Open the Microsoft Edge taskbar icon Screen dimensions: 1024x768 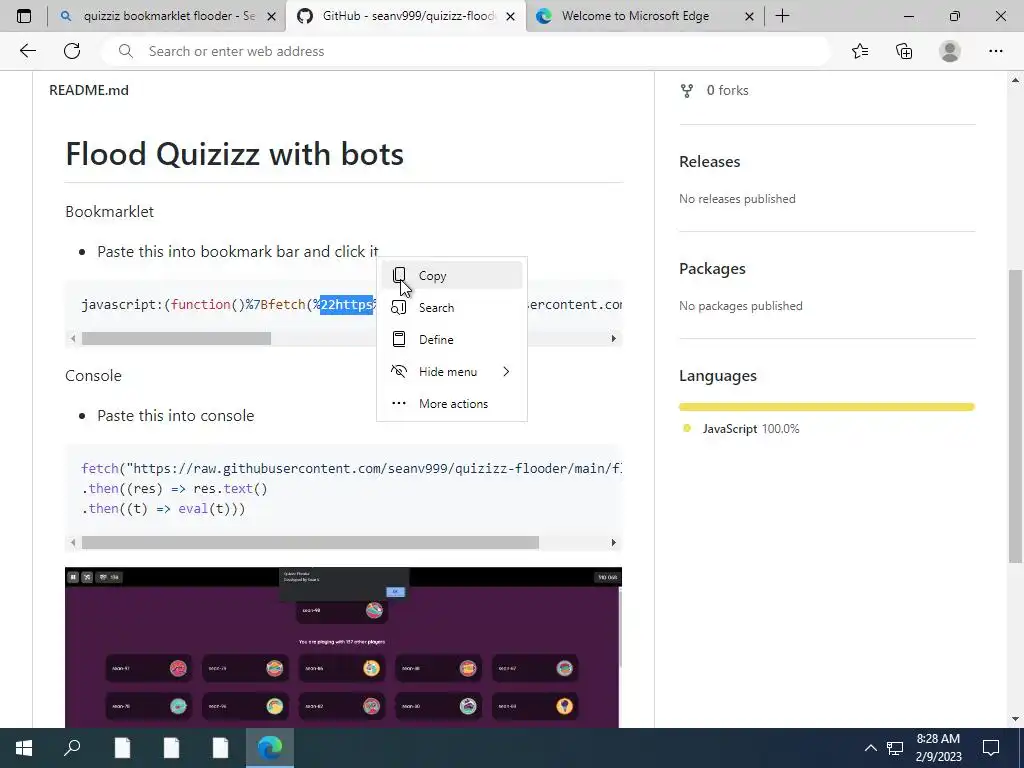[x=269, y=748]
